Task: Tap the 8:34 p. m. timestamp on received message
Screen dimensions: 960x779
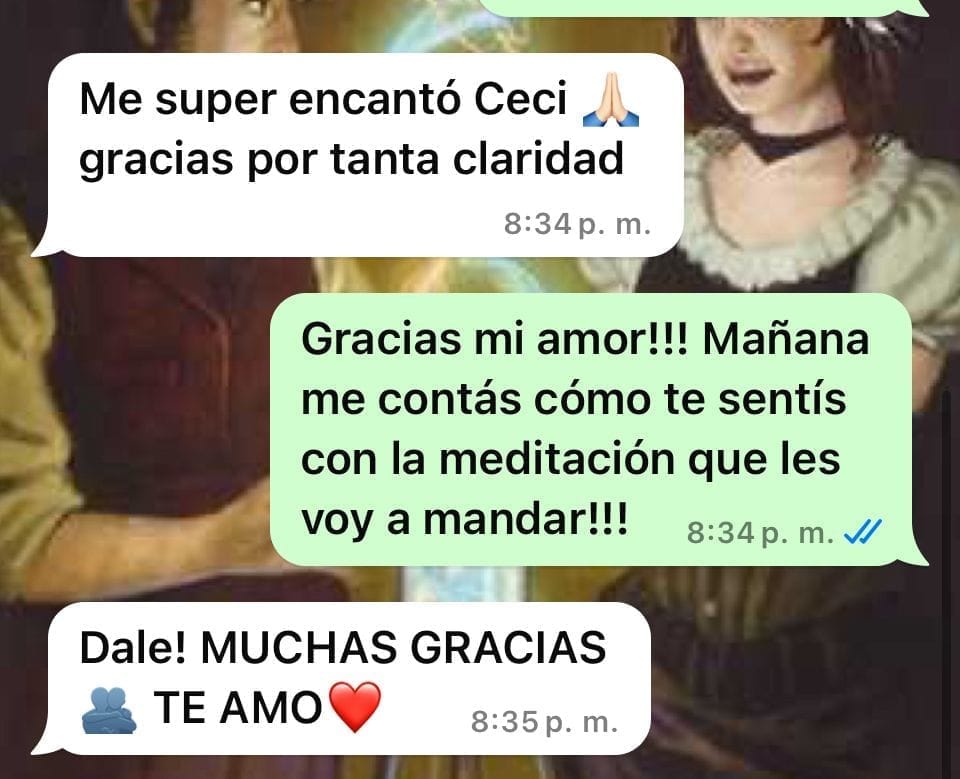Action: (x=577, y=224)
